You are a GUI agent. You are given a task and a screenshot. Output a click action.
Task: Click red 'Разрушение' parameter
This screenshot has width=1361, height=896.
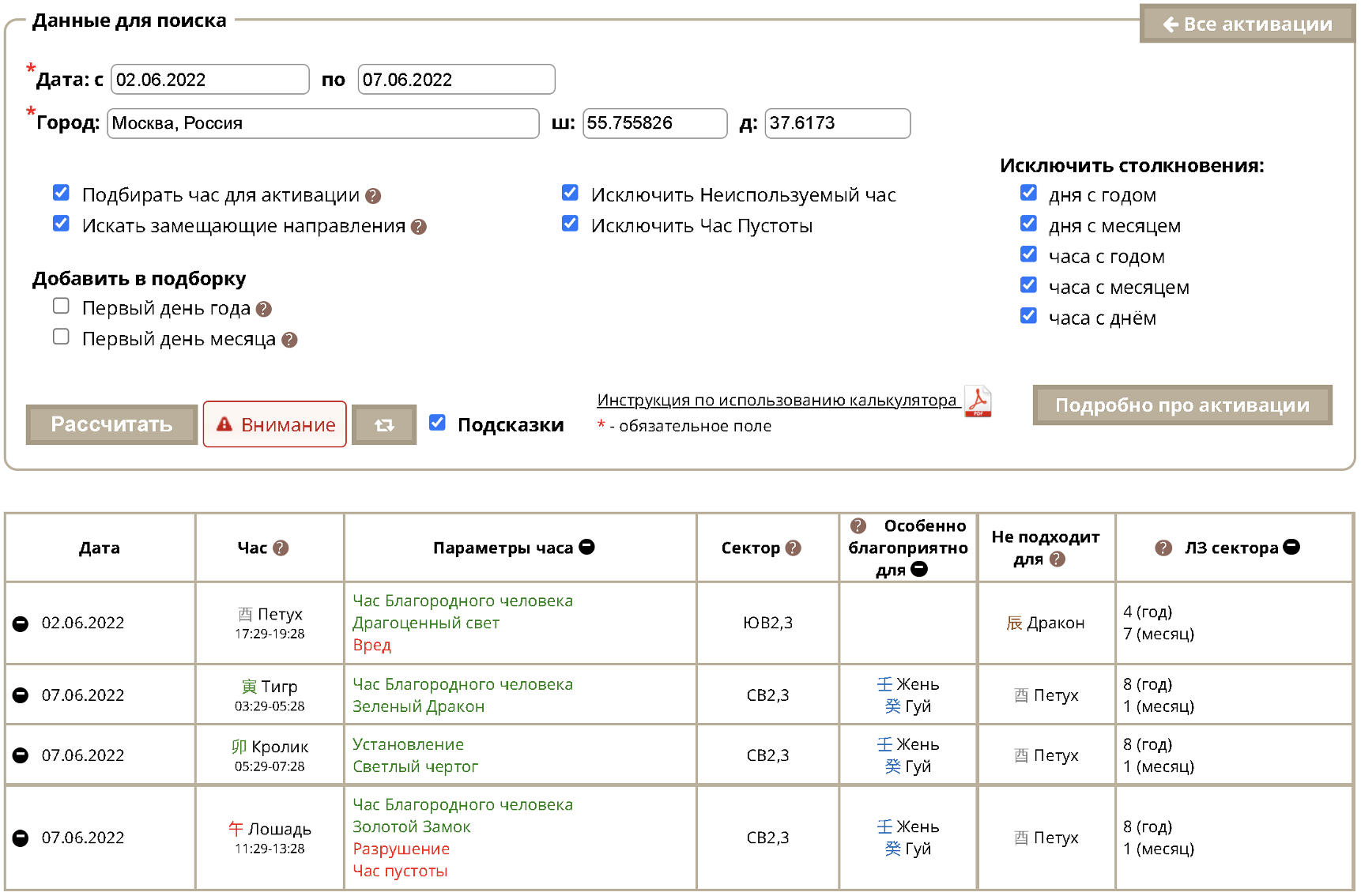point(401,849)
